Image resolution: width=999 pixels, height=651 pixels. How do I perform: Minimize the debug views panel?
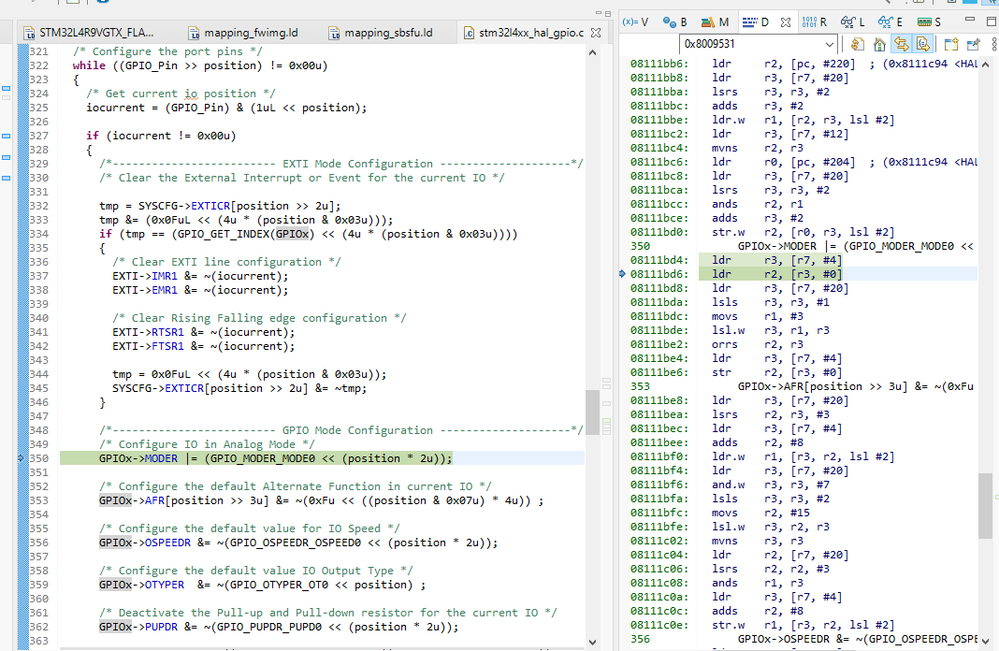pyautogui.click(x=970, y=20)
